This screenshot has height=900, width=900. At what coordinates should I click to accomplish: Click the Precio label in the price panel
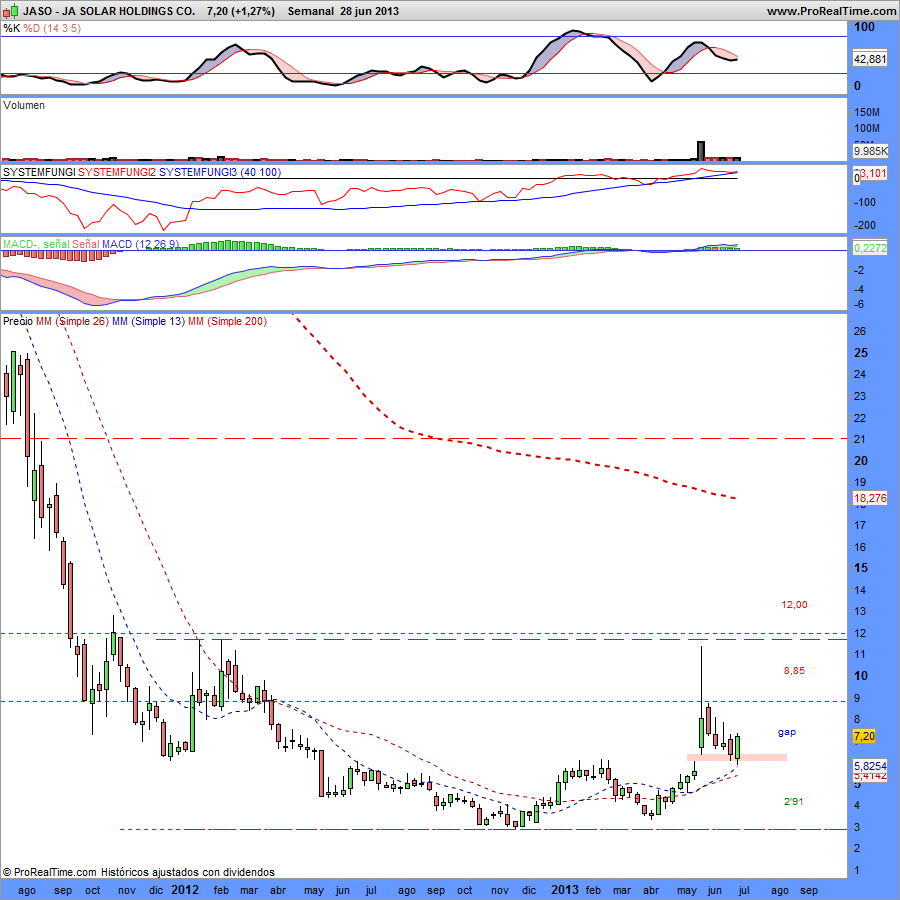(18, 321)
